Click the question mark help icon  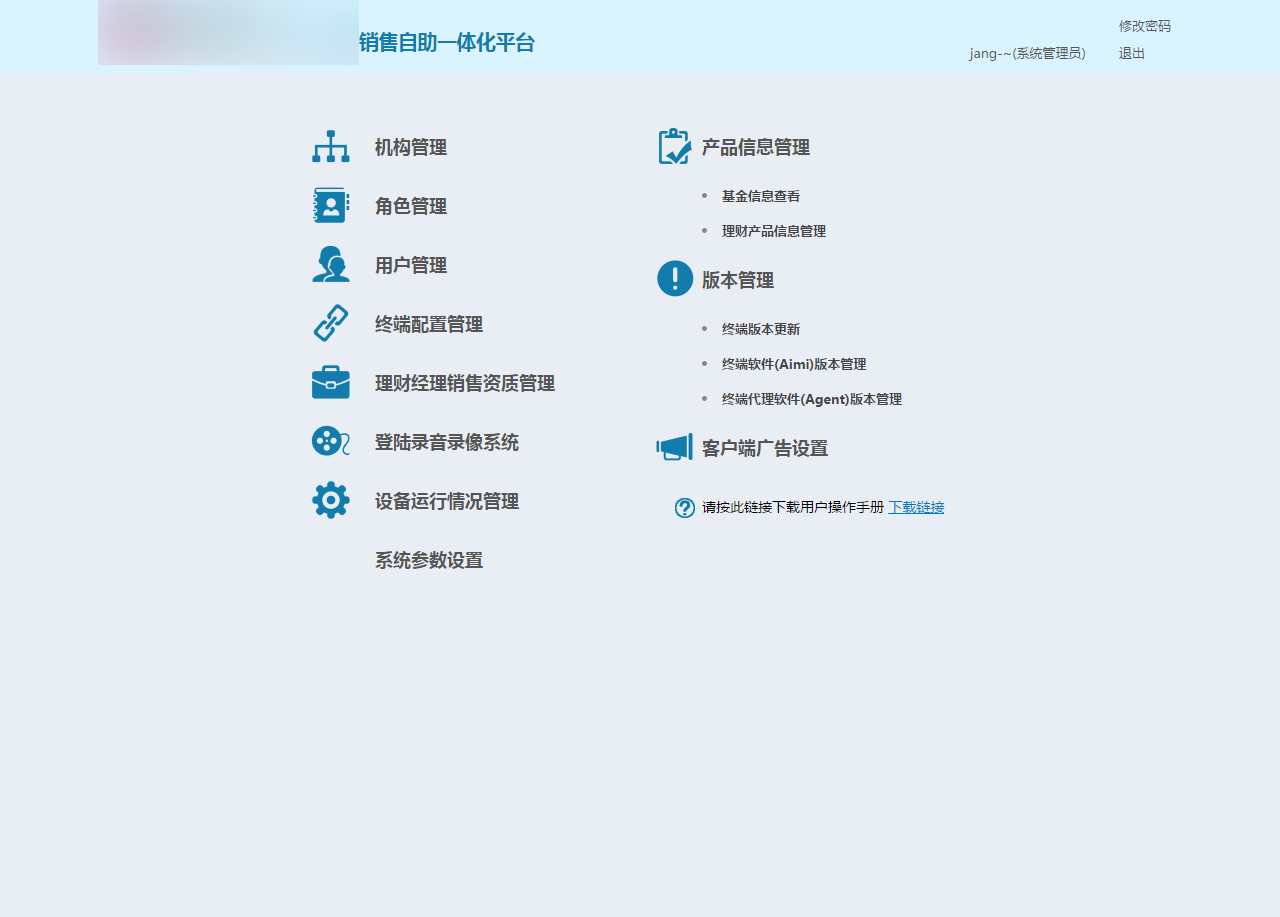pyautogui.click(x=685, y=508)
